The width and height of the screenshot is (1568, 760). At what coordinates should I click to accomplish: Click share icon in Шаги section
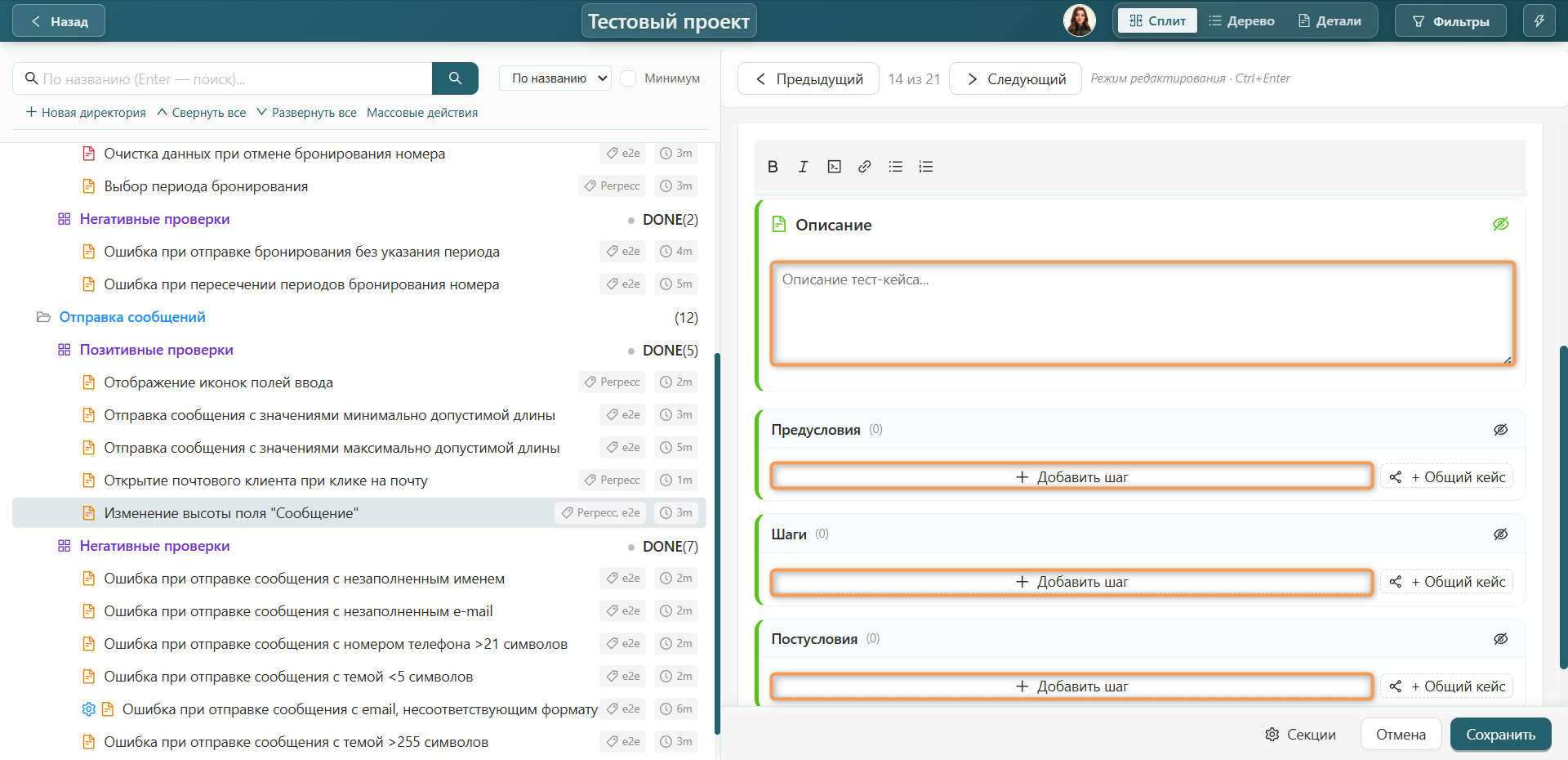click(x=1396, y=582)
